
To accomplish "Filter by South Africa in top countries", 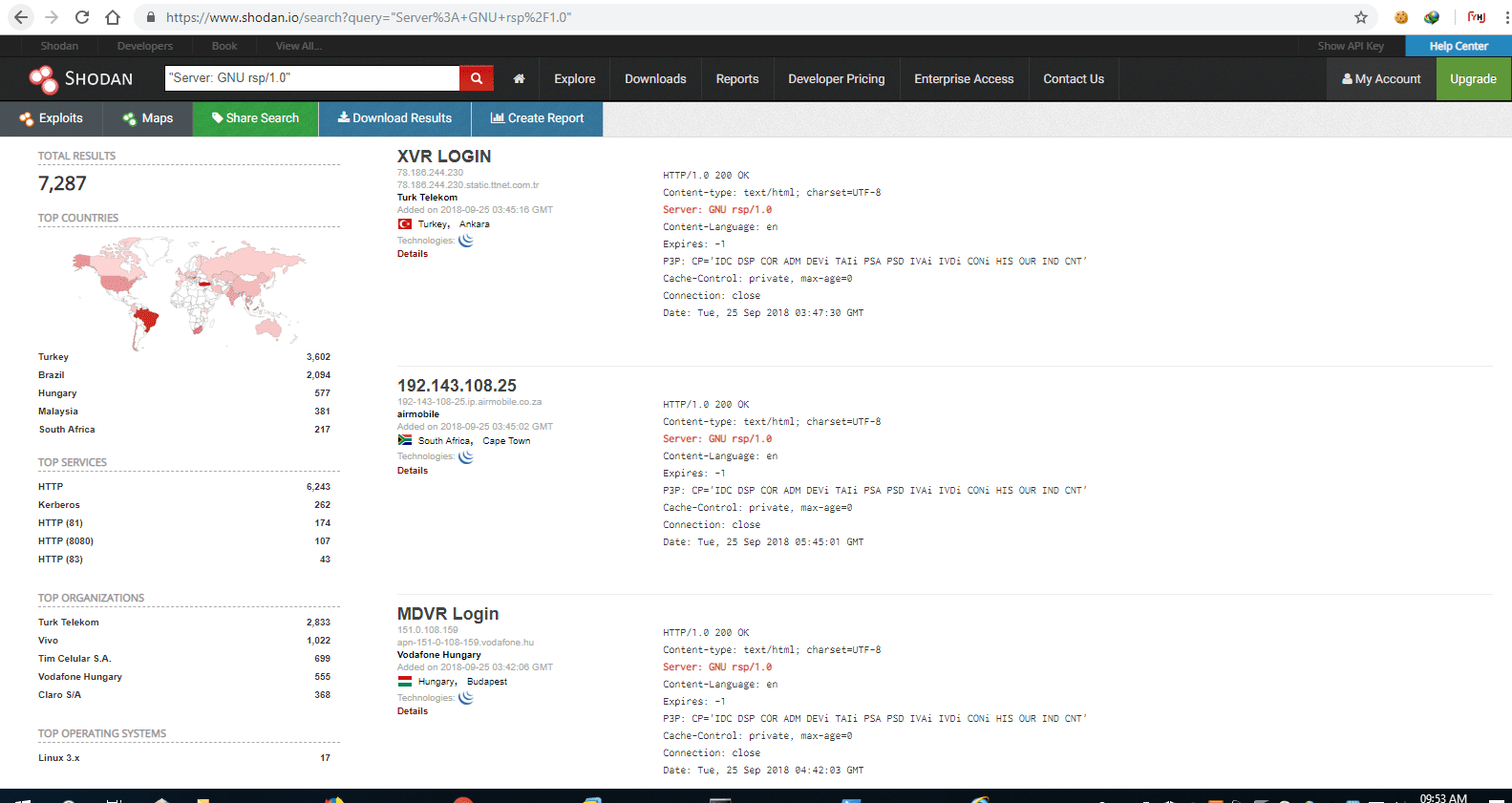I will coord(67,430).
